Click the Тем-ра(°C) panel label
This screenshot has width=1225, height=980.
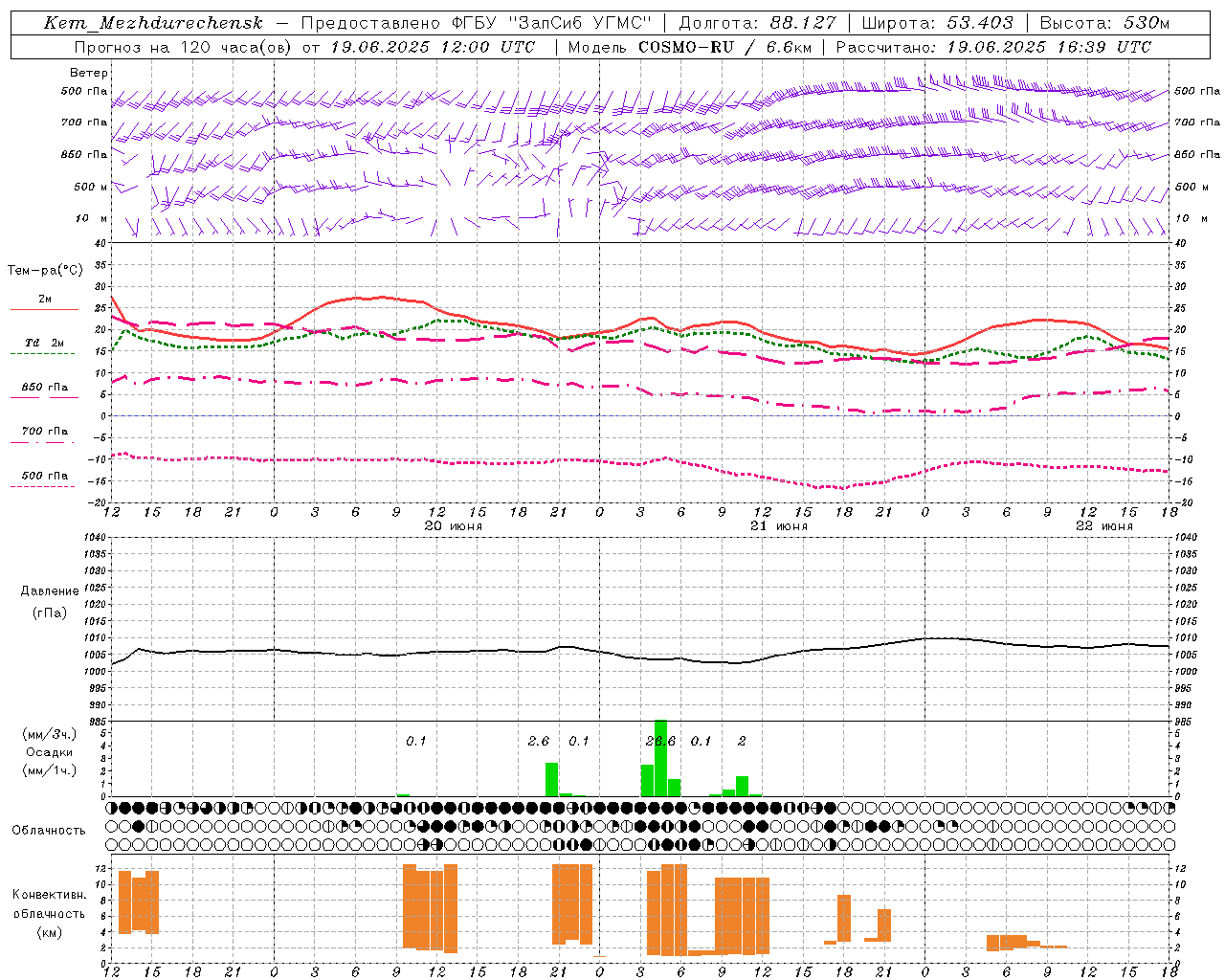click(x=45, y=271)
